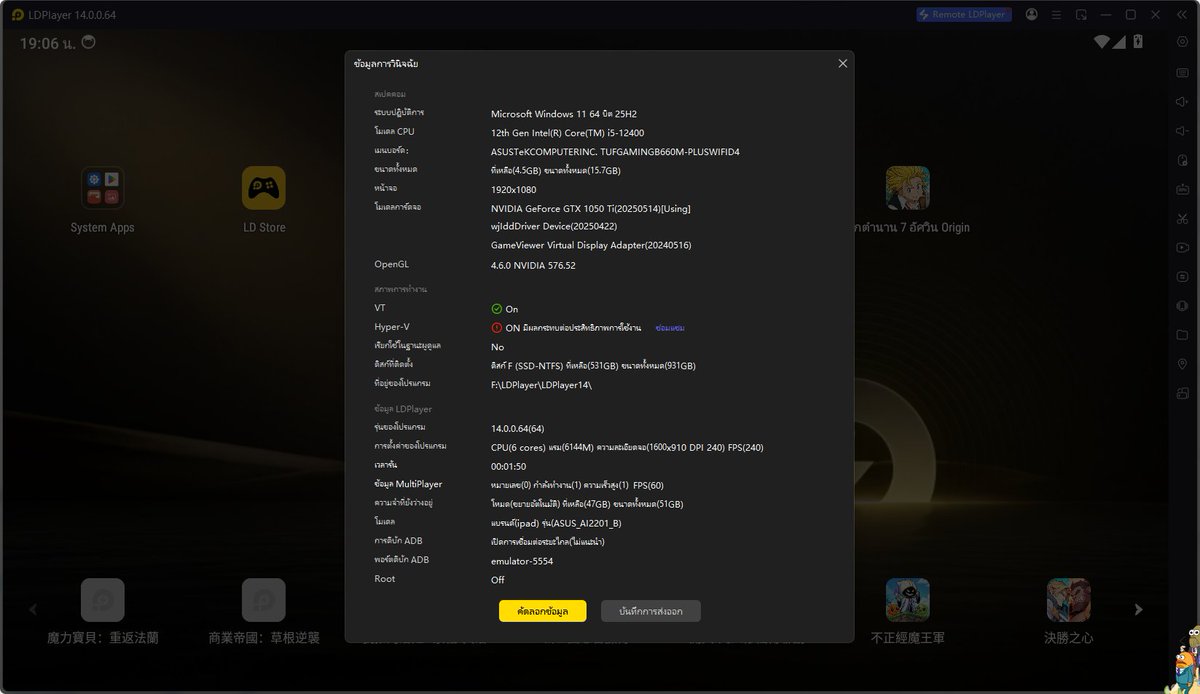The width and height of the screenshot is (1200, 694).
Task: Click the yellow copy data button in the dialog
Action: [542, 610]
